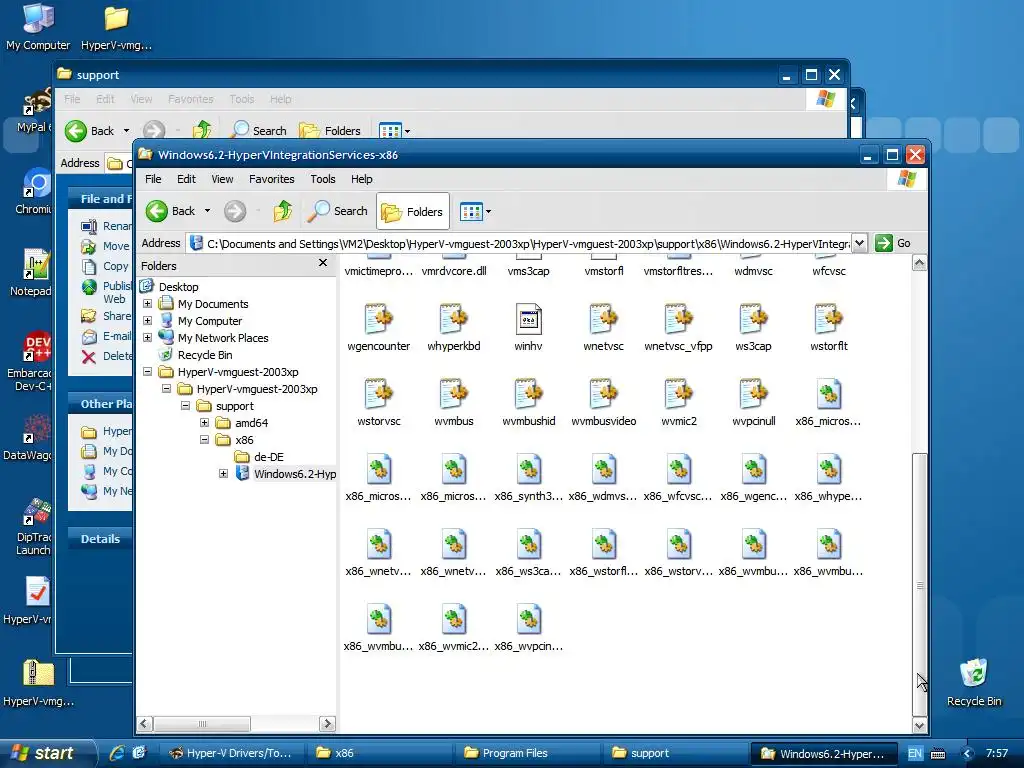Click Folders in the support window toolbar

point(330,130)
